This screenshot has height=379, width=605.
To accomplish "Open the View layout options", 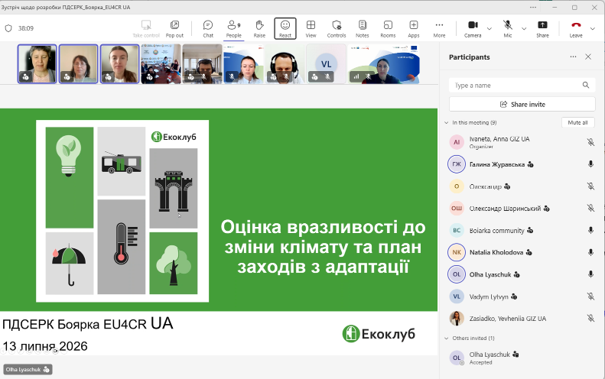I will click(311, 29).
